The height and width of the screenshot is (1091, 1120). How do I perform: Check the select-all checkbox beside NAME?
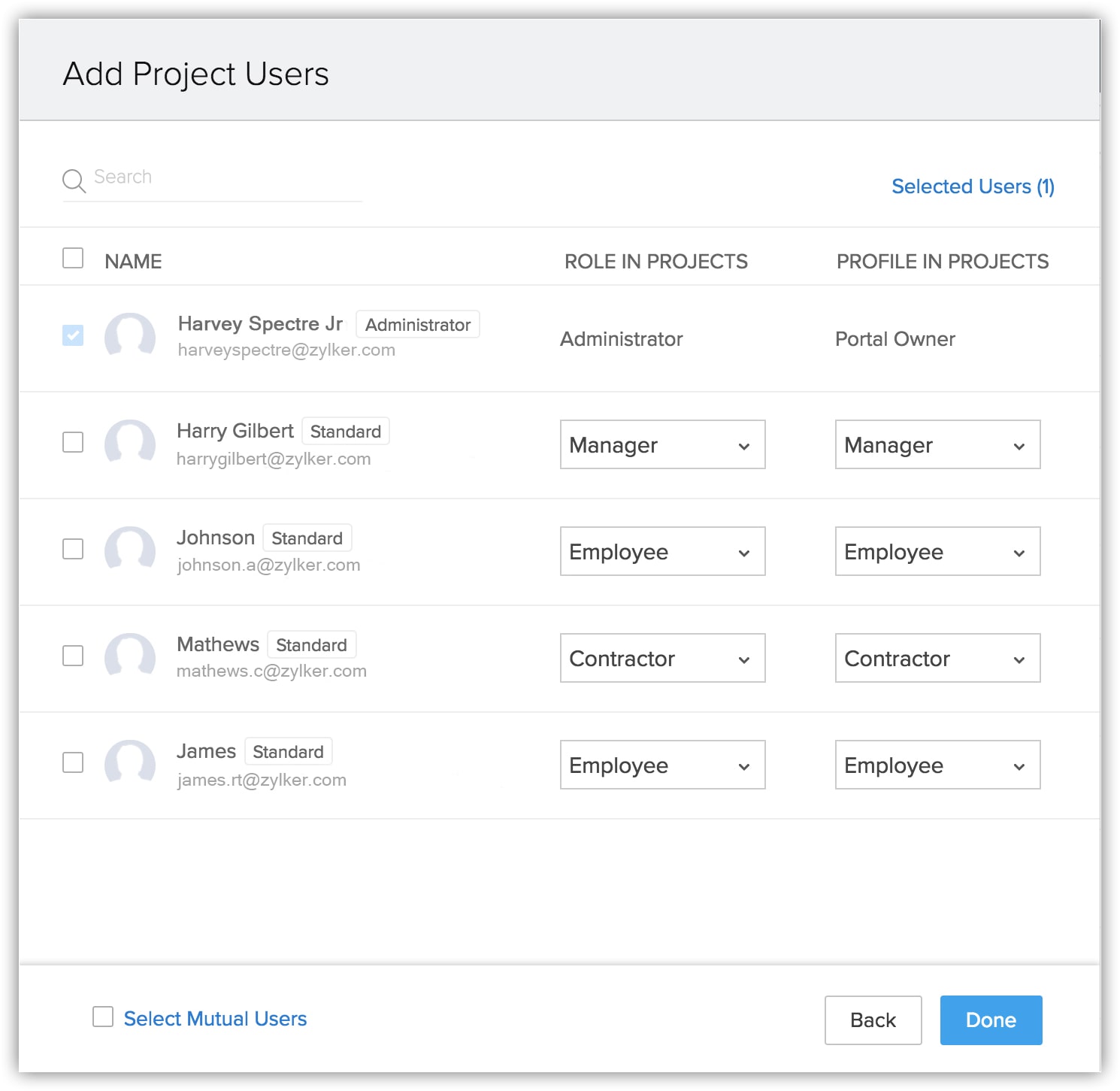click(73, 259)
